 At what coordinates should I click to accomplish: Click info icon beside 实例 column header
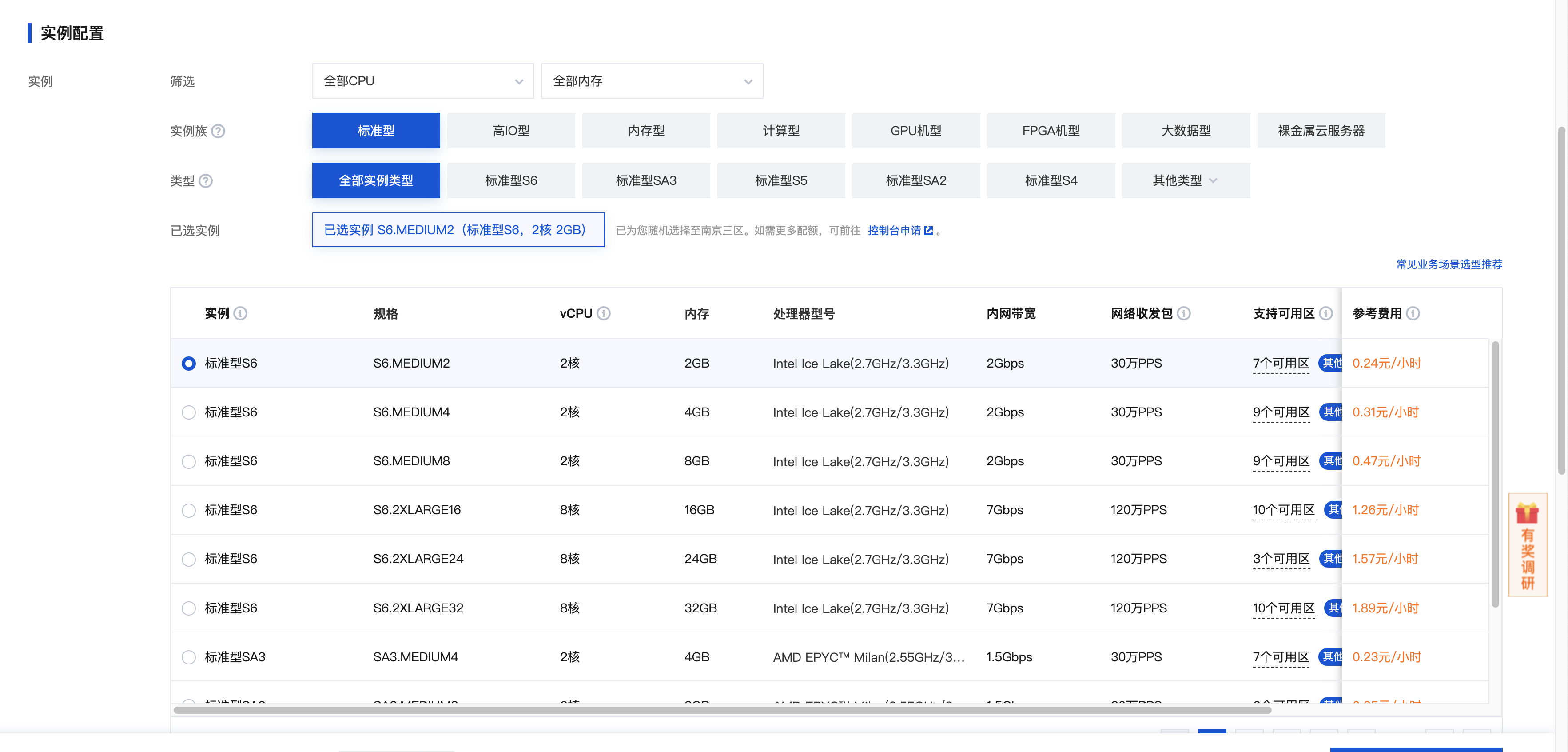click(240, 314)
